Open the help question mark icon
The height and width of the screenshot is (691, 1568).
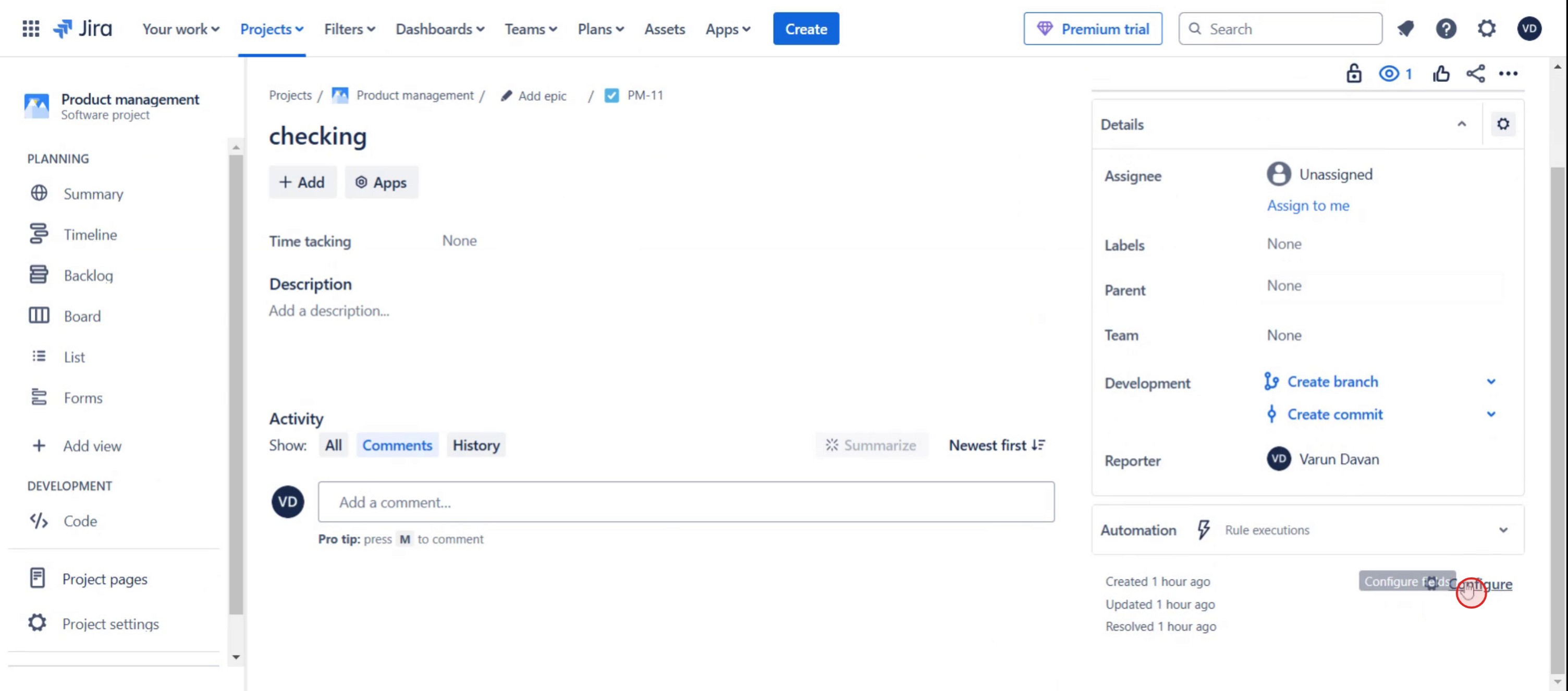point(1445,29)
